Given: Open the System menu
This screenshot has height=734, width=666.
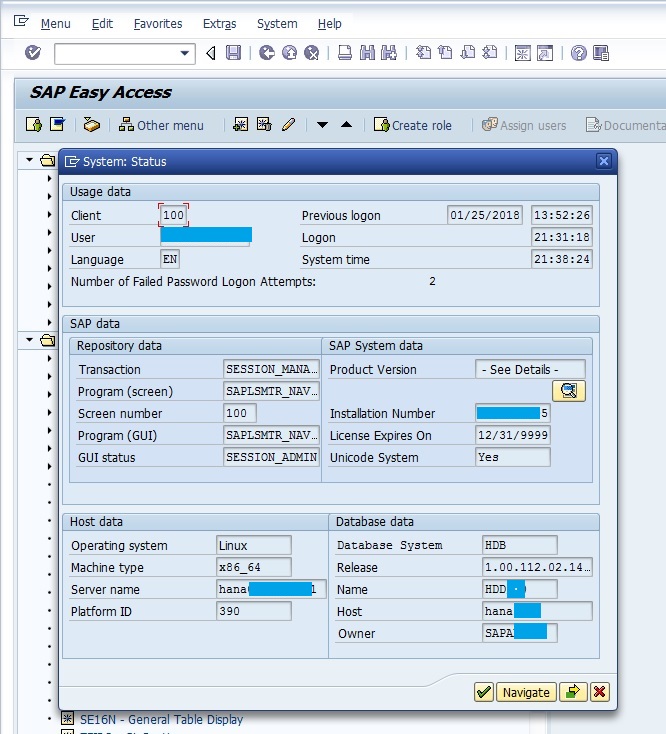Looking at the screenshot, I should (277, 23).
